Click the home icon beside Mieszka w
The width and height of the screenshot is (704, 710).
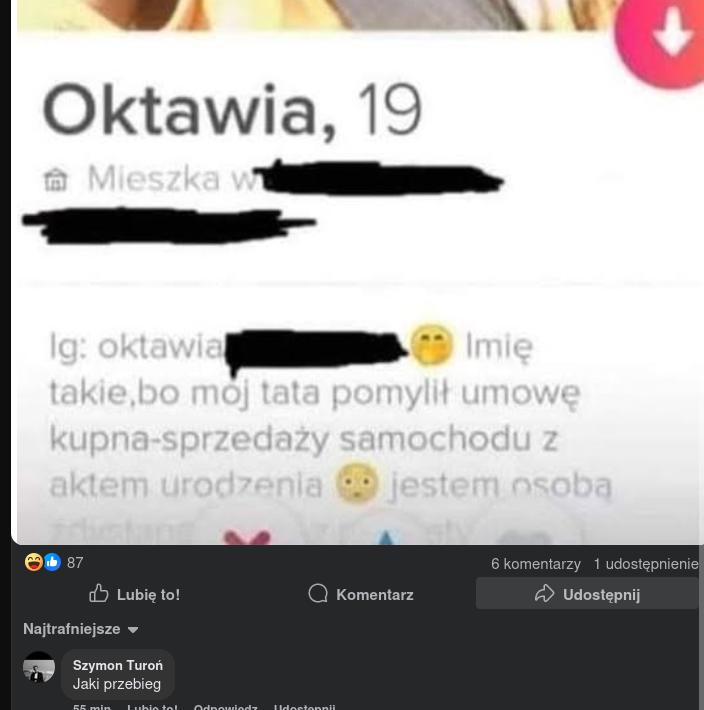56,180
